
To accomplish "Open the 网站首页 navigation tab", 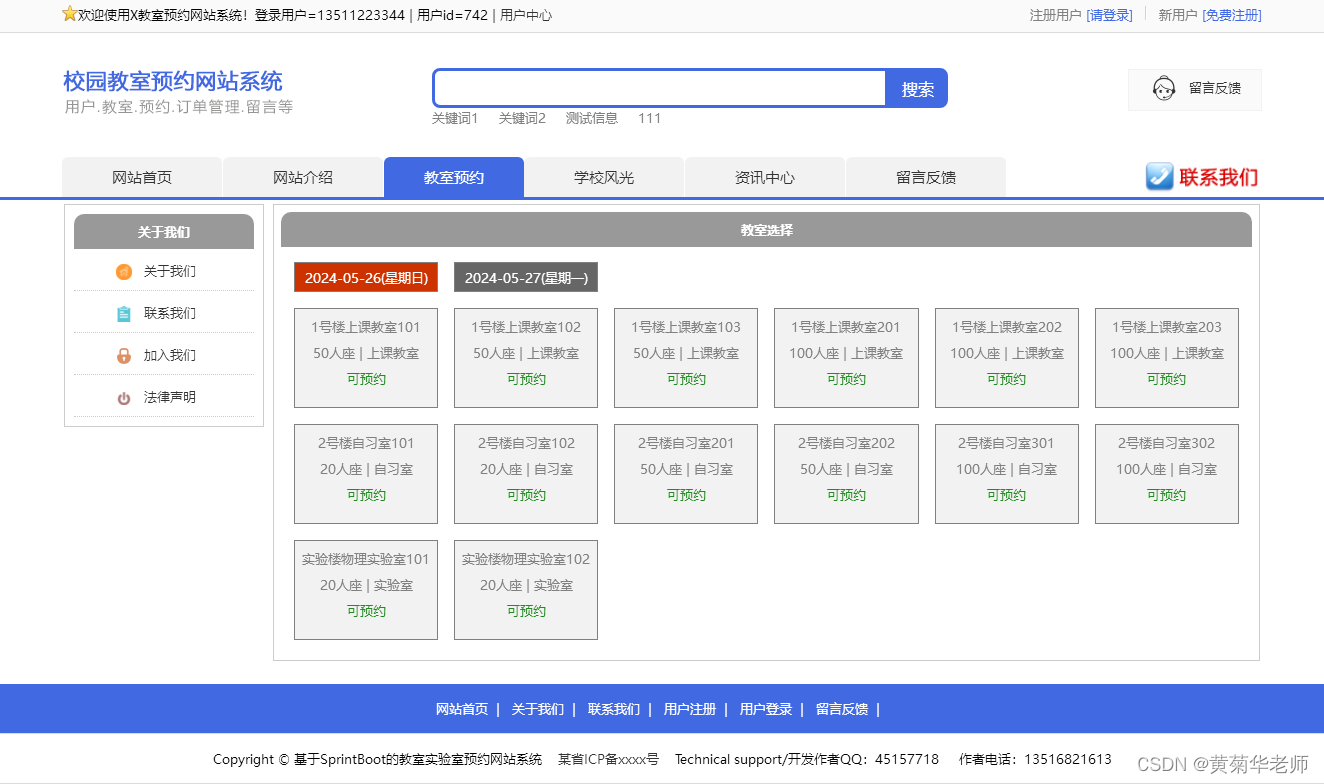I will coord(142,177).
